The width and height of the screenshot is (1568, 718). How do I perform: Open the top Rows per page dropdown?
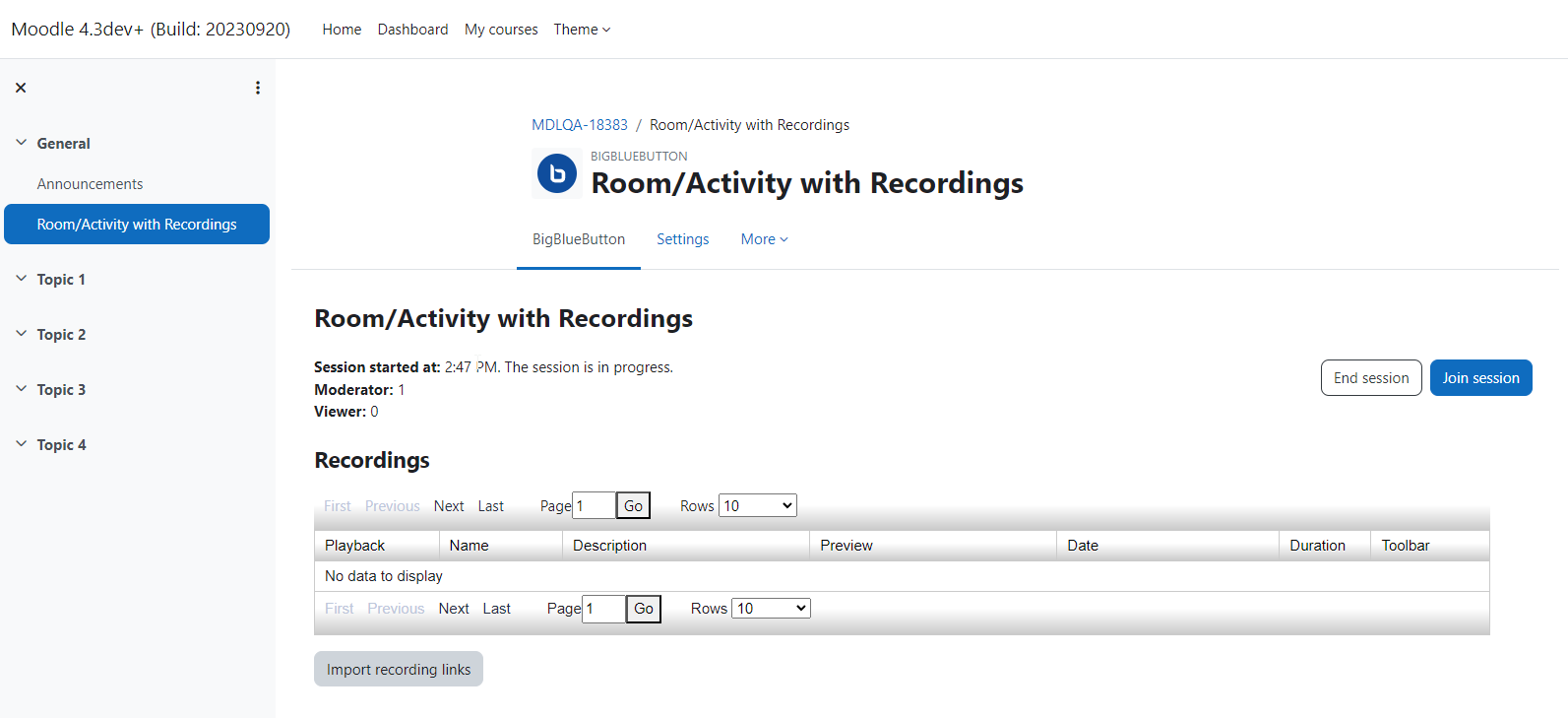758,505
